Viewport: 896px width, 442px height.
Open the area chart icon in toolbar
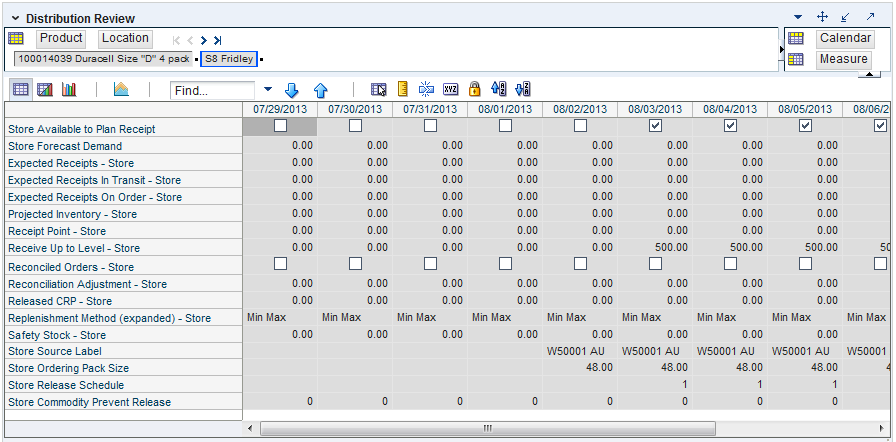(x=121, y=89)
